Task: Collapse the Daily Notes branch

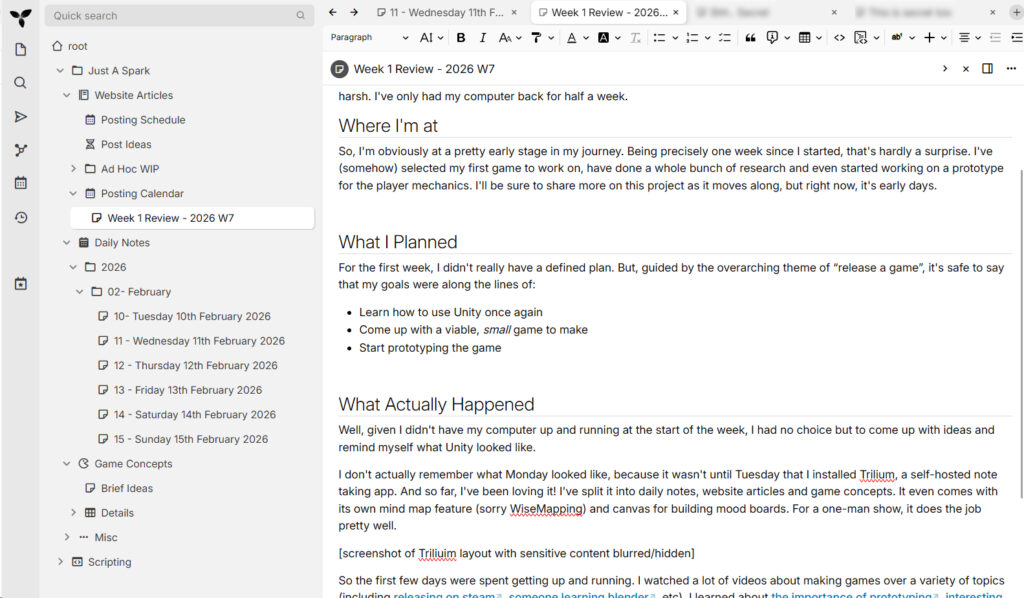Action: pos(67,243)
